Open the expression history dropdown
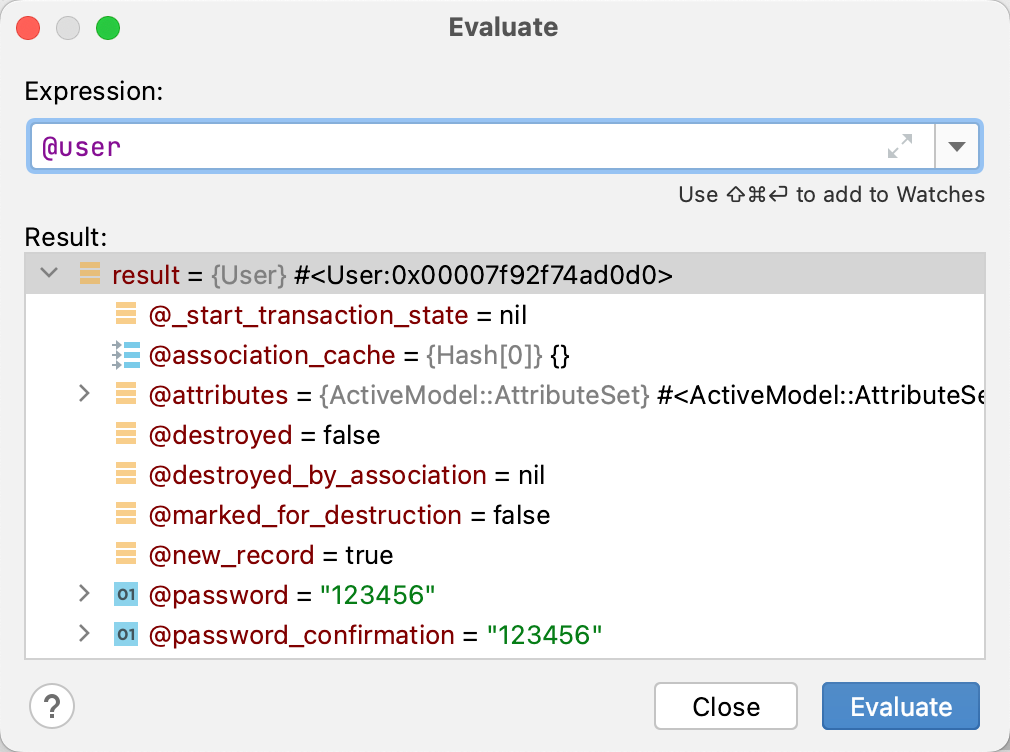Viewport: 1010px width, 752px height. (957, 146)
